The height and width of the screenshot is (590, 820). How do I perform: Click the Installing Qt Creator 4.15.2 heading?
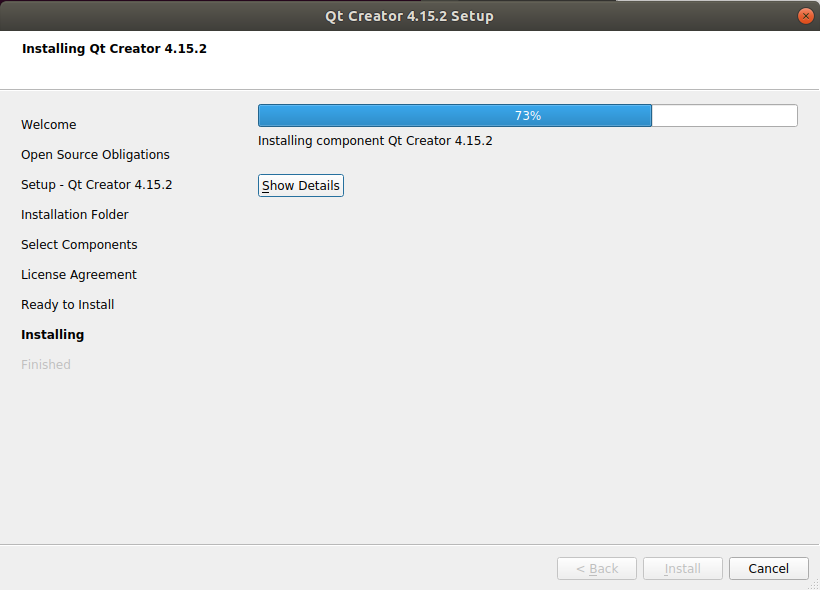[115, 49]
